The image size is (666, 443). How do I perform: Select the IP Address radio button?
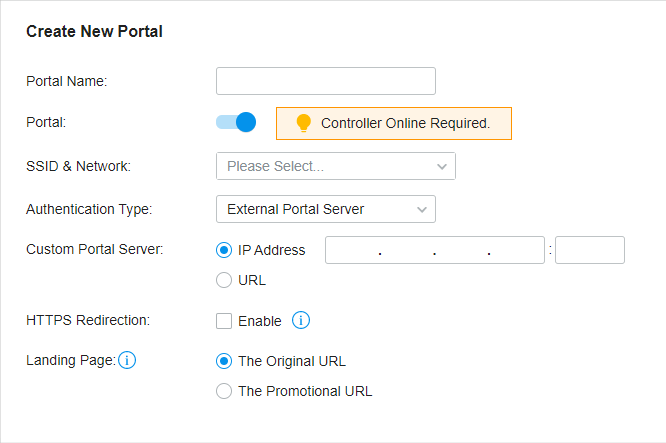224,250
